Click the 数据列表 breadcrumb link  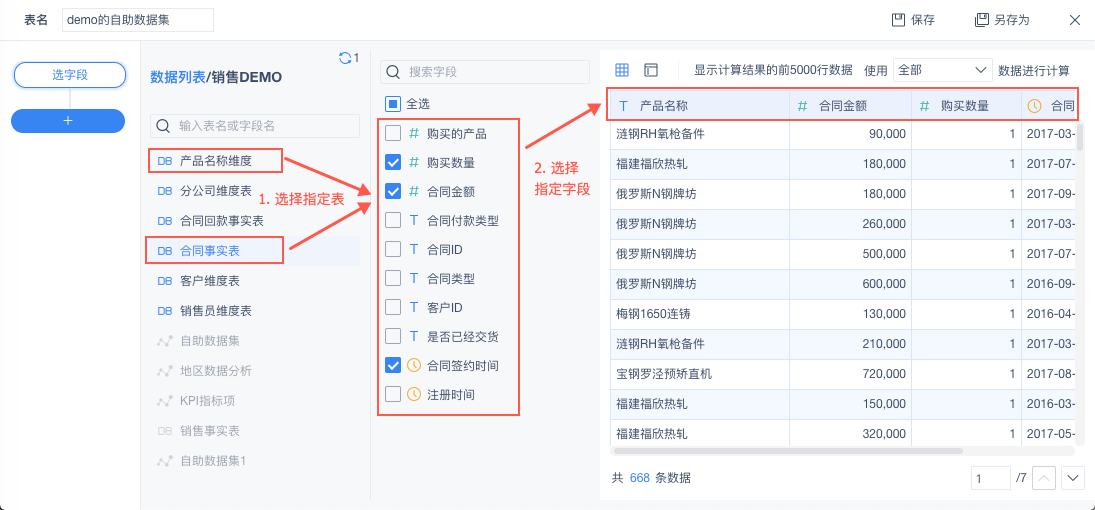(178, 77)
